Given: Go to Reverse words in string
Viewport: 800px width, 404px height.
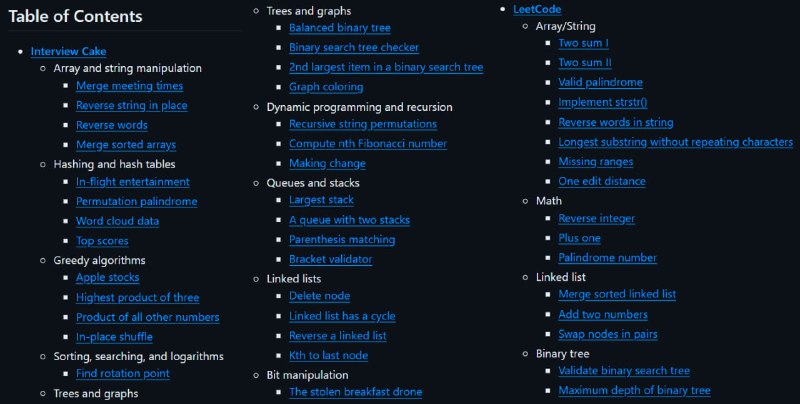Looking at the screenshot, I should pyautogui.click(x=616, y=122).
